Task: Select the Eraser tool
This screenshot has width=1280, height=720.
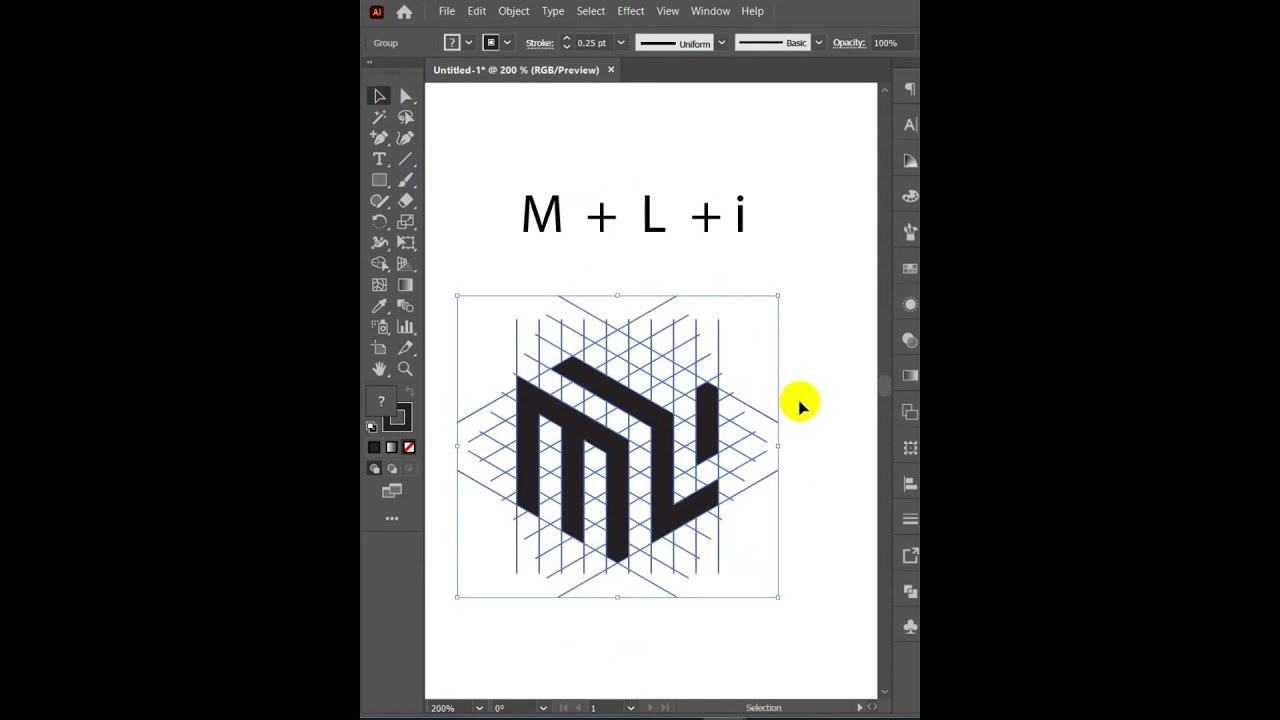Action: (406, 201)
